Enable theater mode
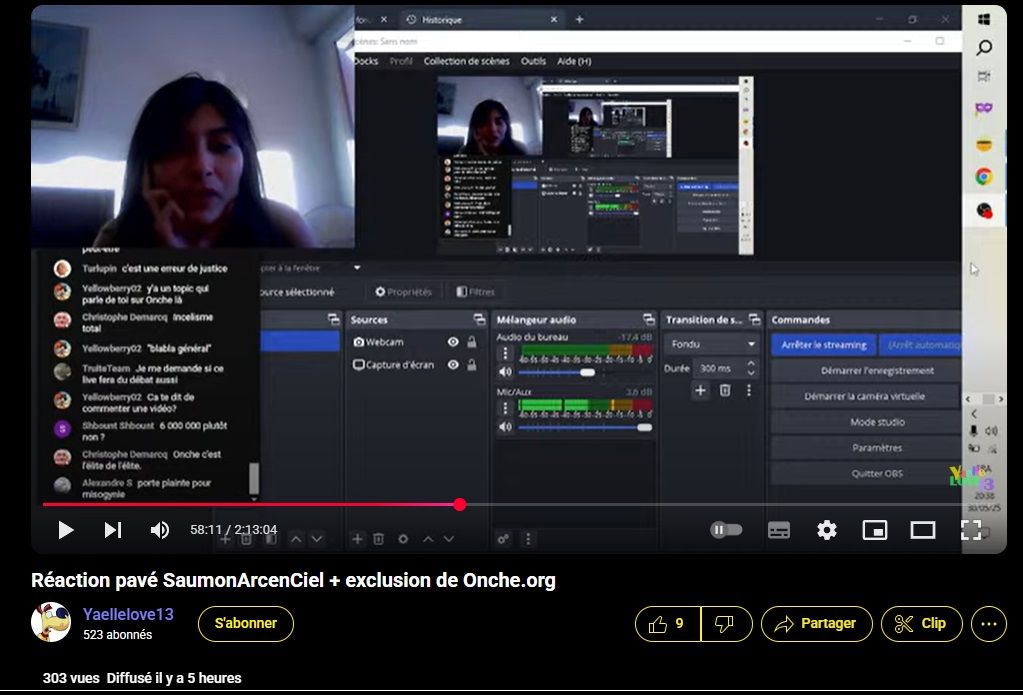The height and width of the screenshot is (695, 1023). click(922, 530)
